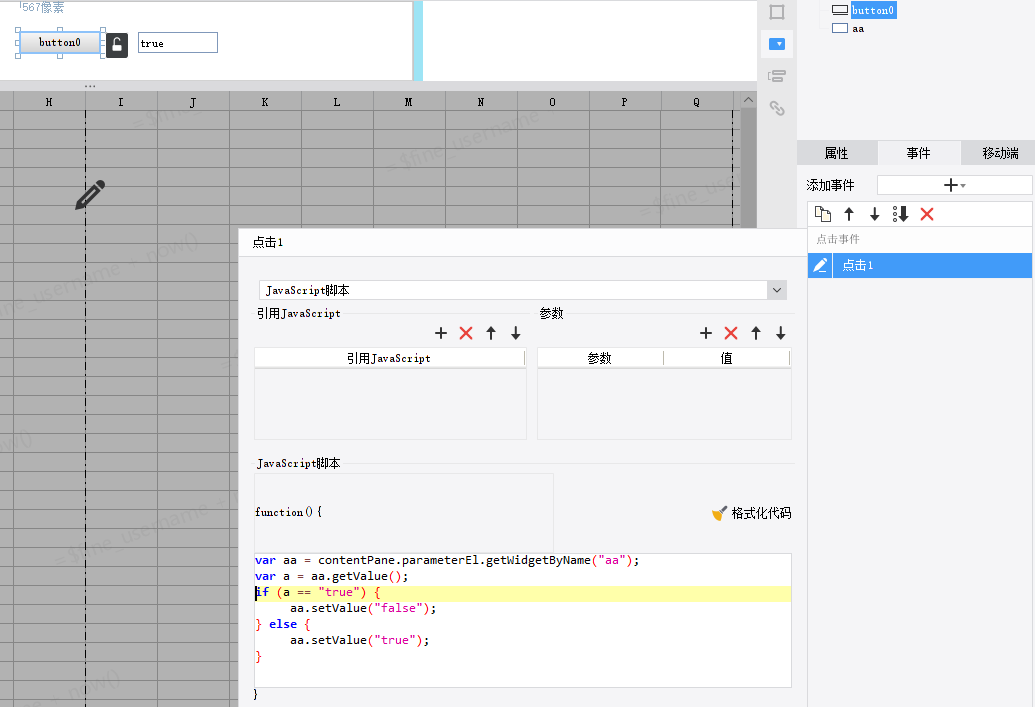Copy the selected event

point(822,214)
